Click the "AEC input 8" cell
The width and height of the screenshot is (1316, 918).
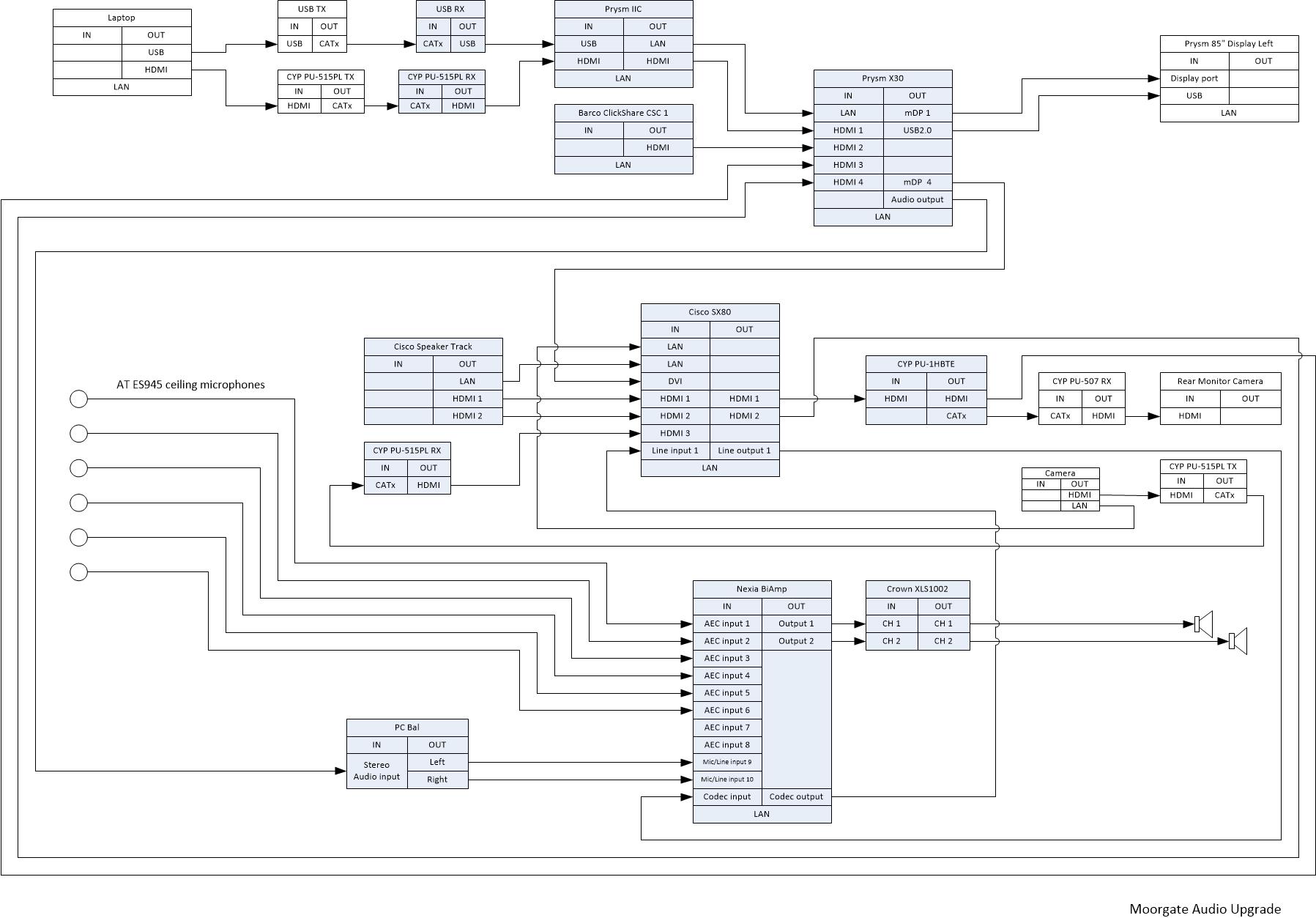(x=727, y=745)
